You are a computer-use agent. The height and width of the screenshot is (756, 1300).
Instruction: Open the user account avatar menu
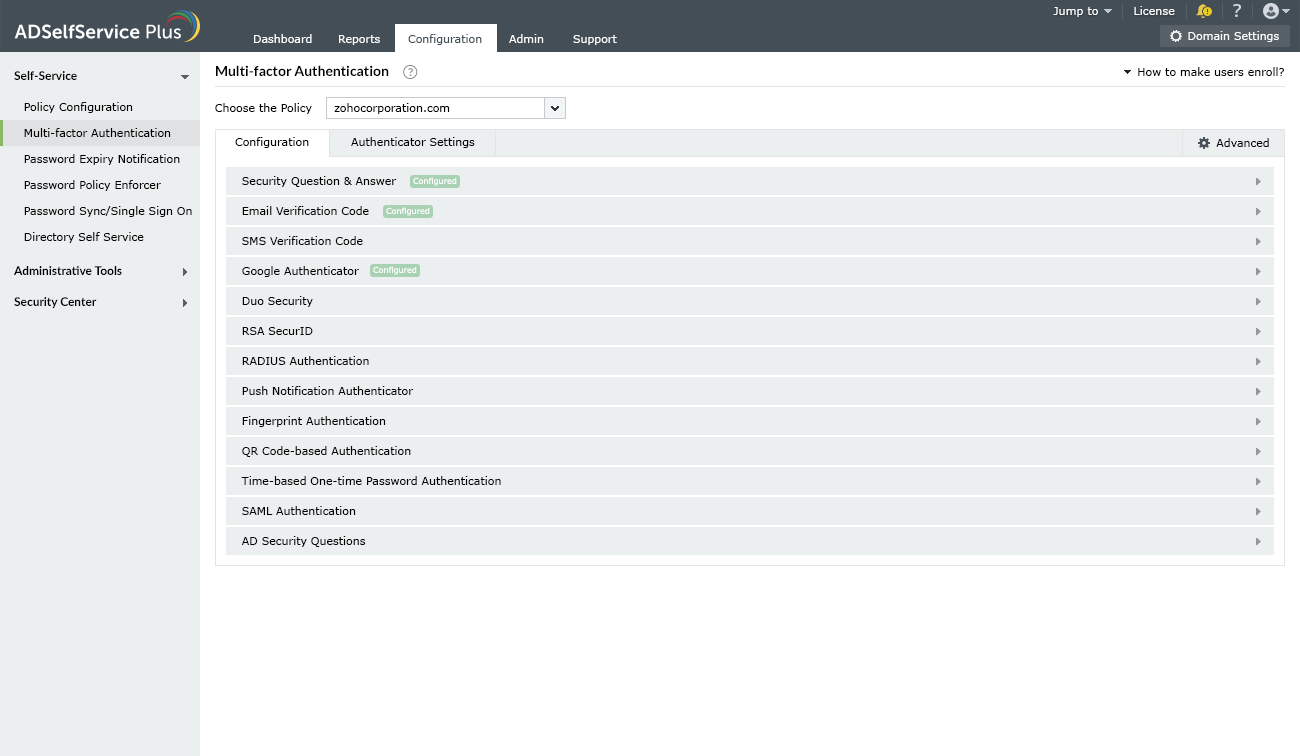1276,11
